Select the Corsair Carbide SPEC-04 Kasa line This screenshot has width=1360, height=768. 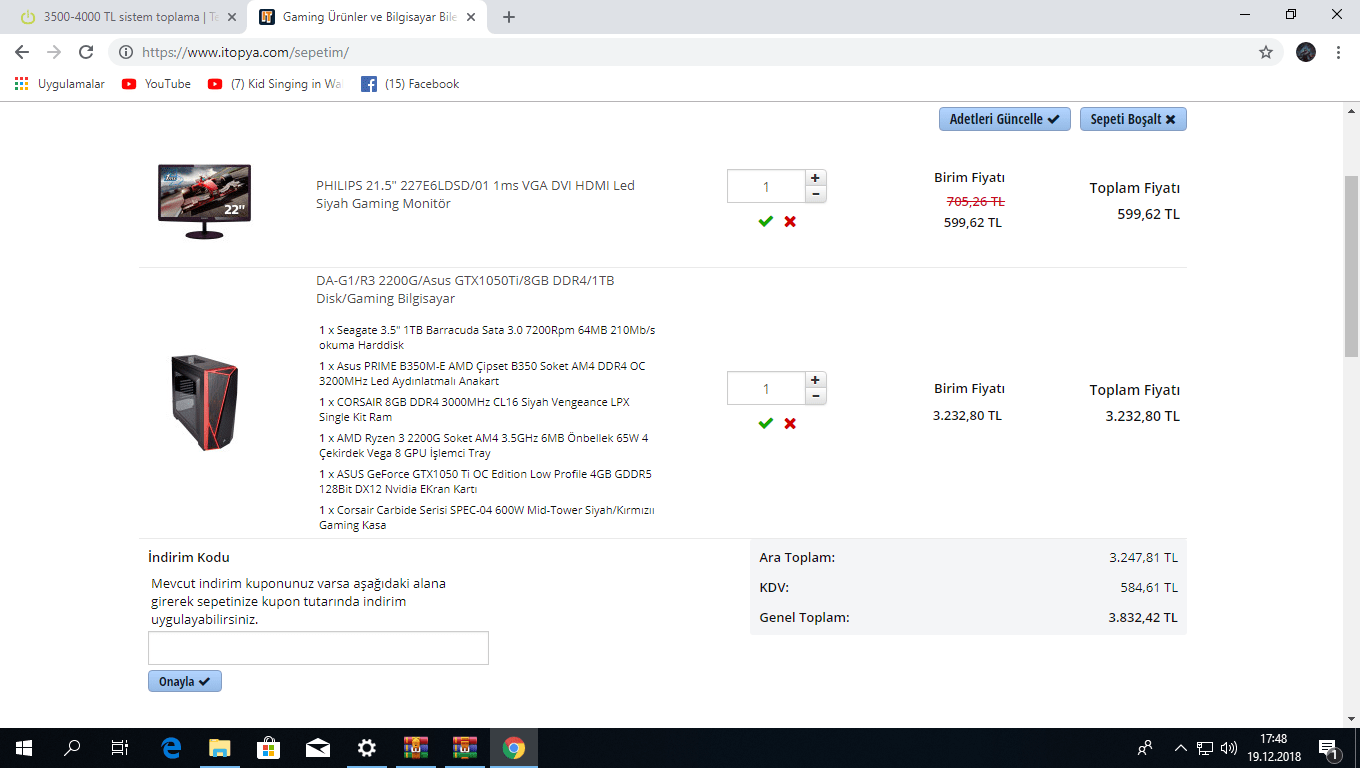[x=487, y=517]
